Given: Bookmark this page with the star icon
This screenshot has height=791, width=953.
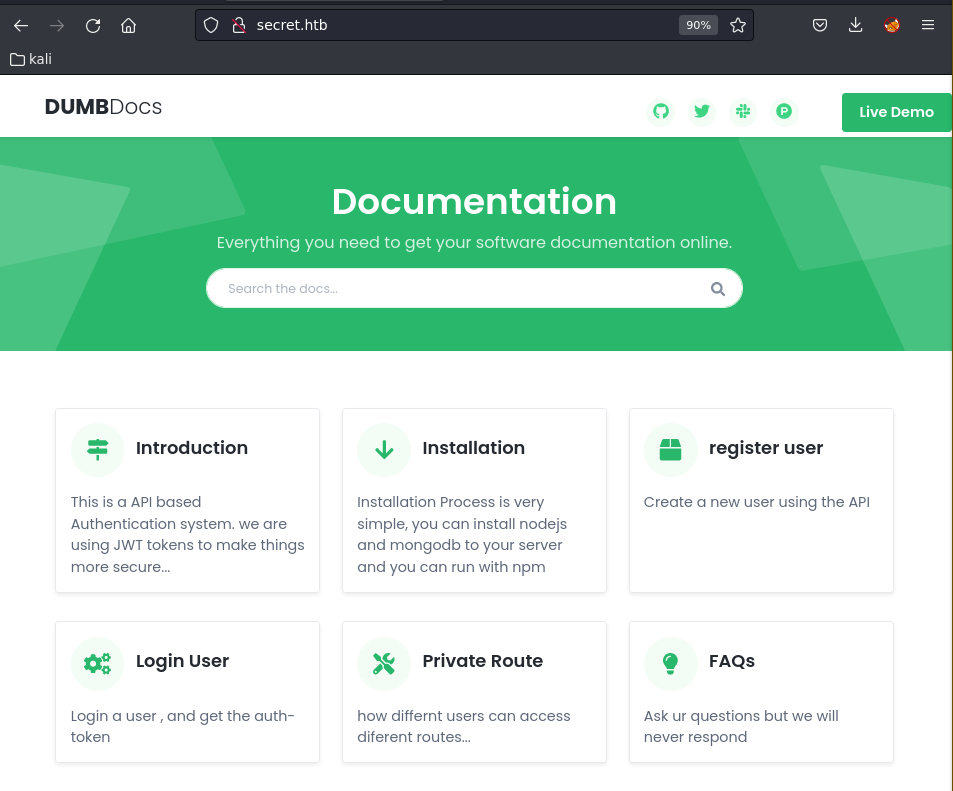Looking at the screenshot, I should coord(738,26).
